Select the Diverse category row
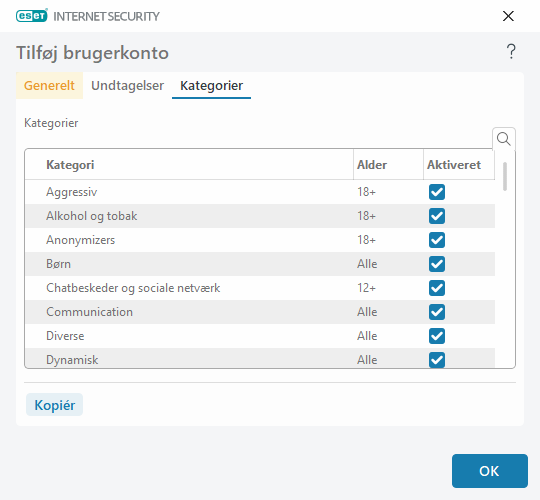Image resolution: width=540 pixels, height=500 pixels. pos(260,336)
